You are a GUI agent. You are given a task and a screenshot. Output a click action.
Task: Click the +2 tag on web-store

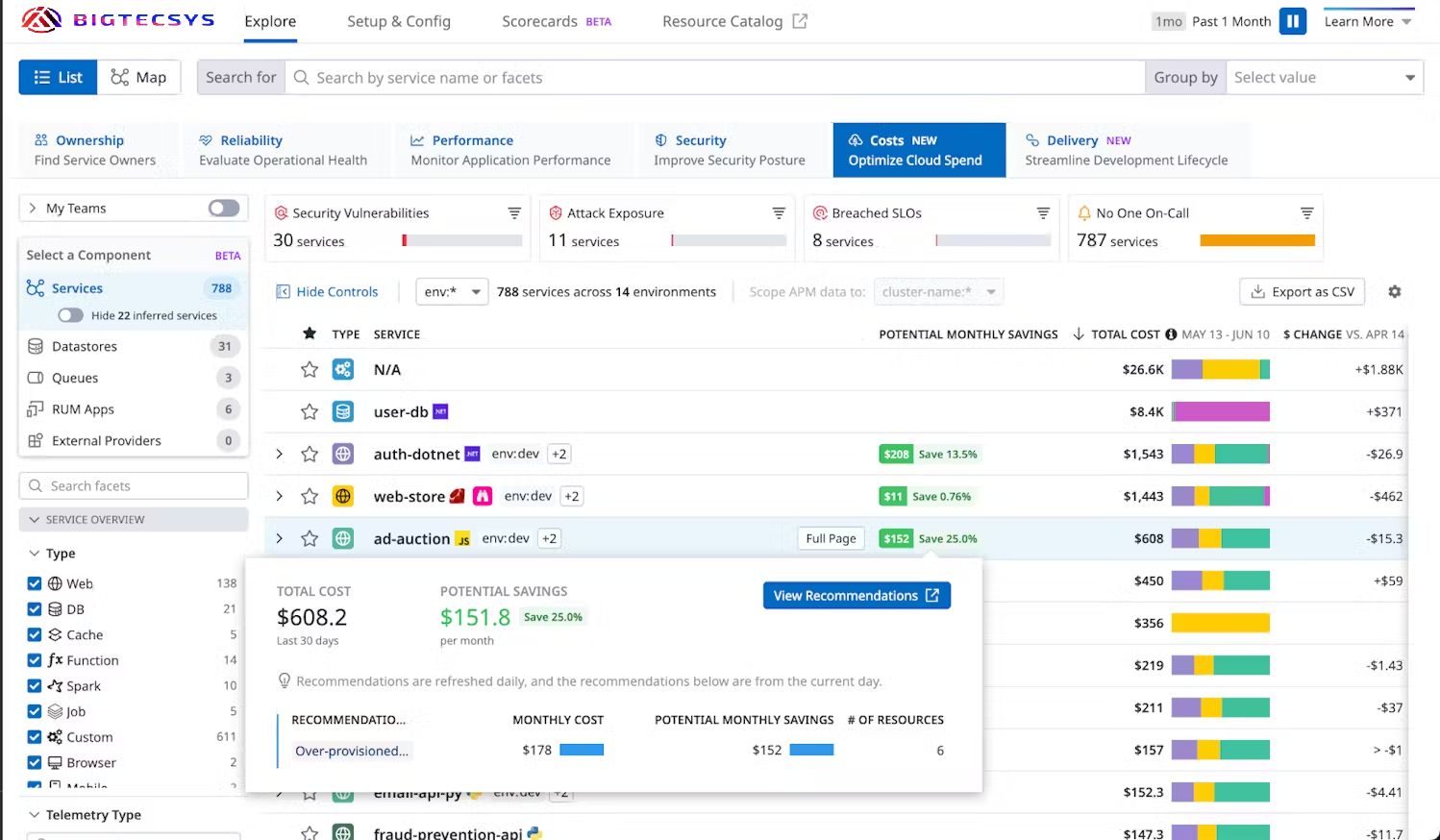pyautogui.click(x=572, y=496)
